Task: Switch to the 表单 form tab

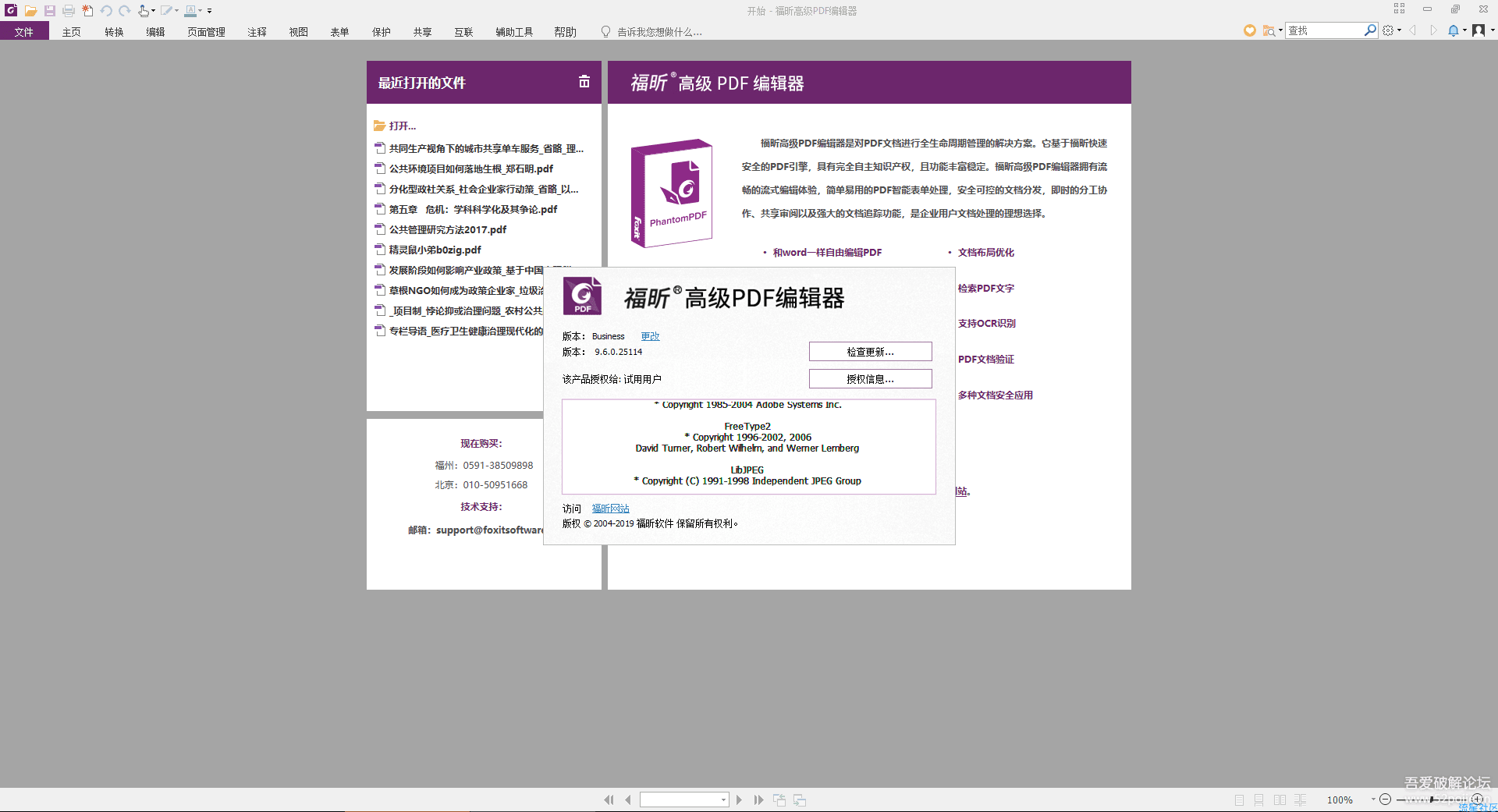Action: click(x=339, y=32)
